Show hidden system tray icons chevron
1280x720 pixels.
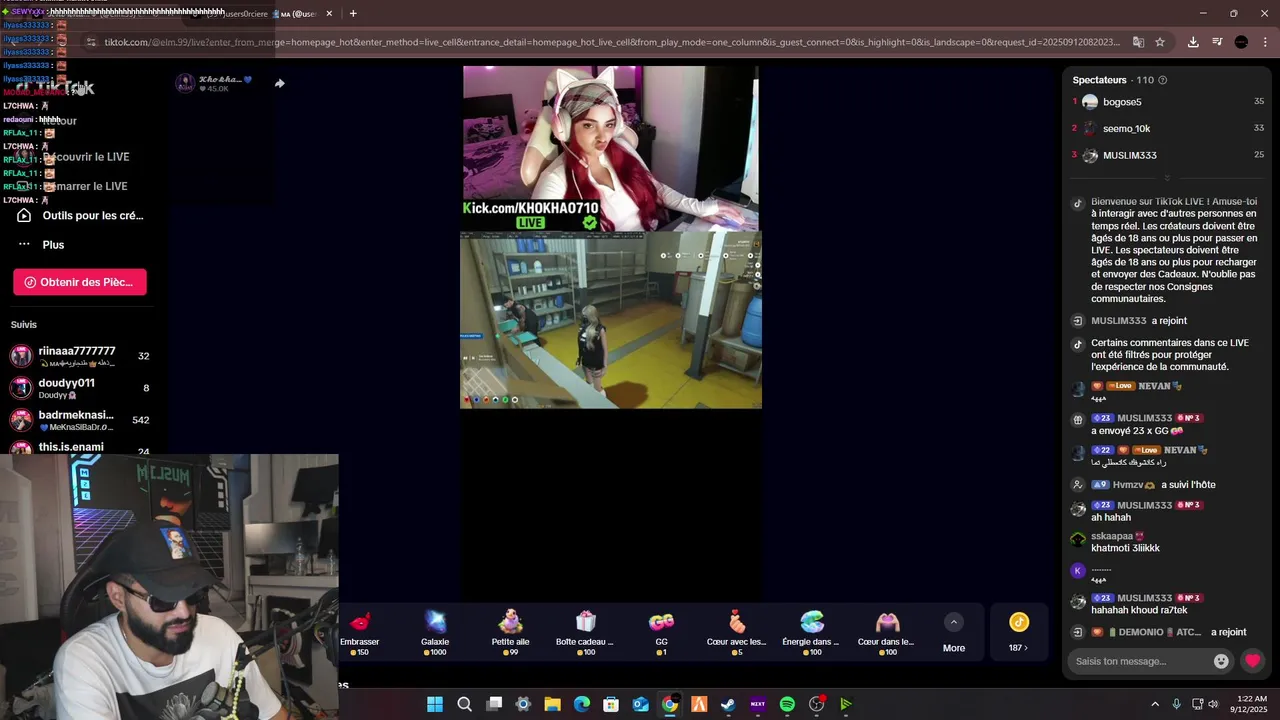pyautogui.click(x=1155, y=704)
